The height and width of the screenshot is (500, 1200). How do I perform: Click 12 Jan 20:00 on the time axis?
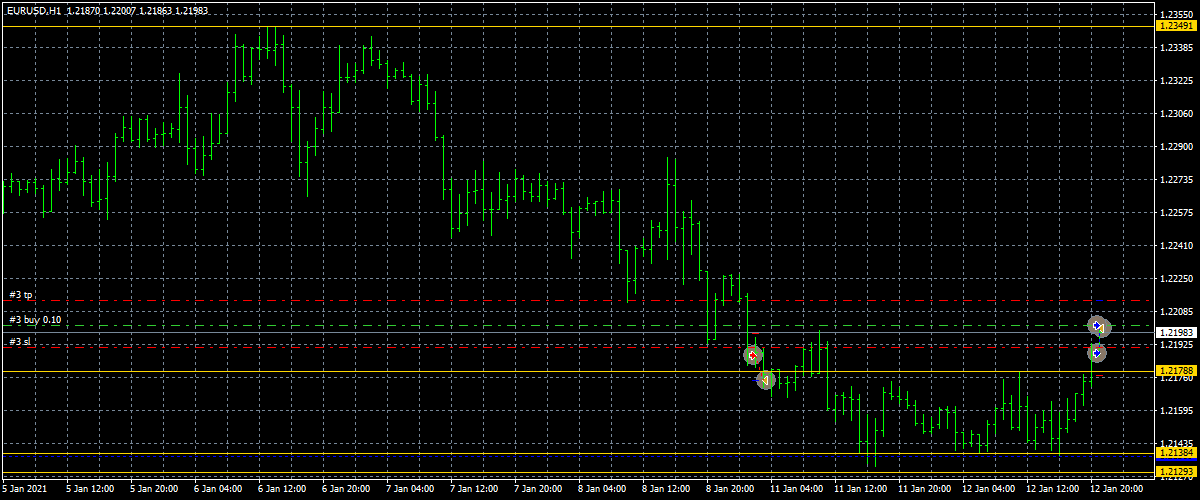click(1115, 490)
